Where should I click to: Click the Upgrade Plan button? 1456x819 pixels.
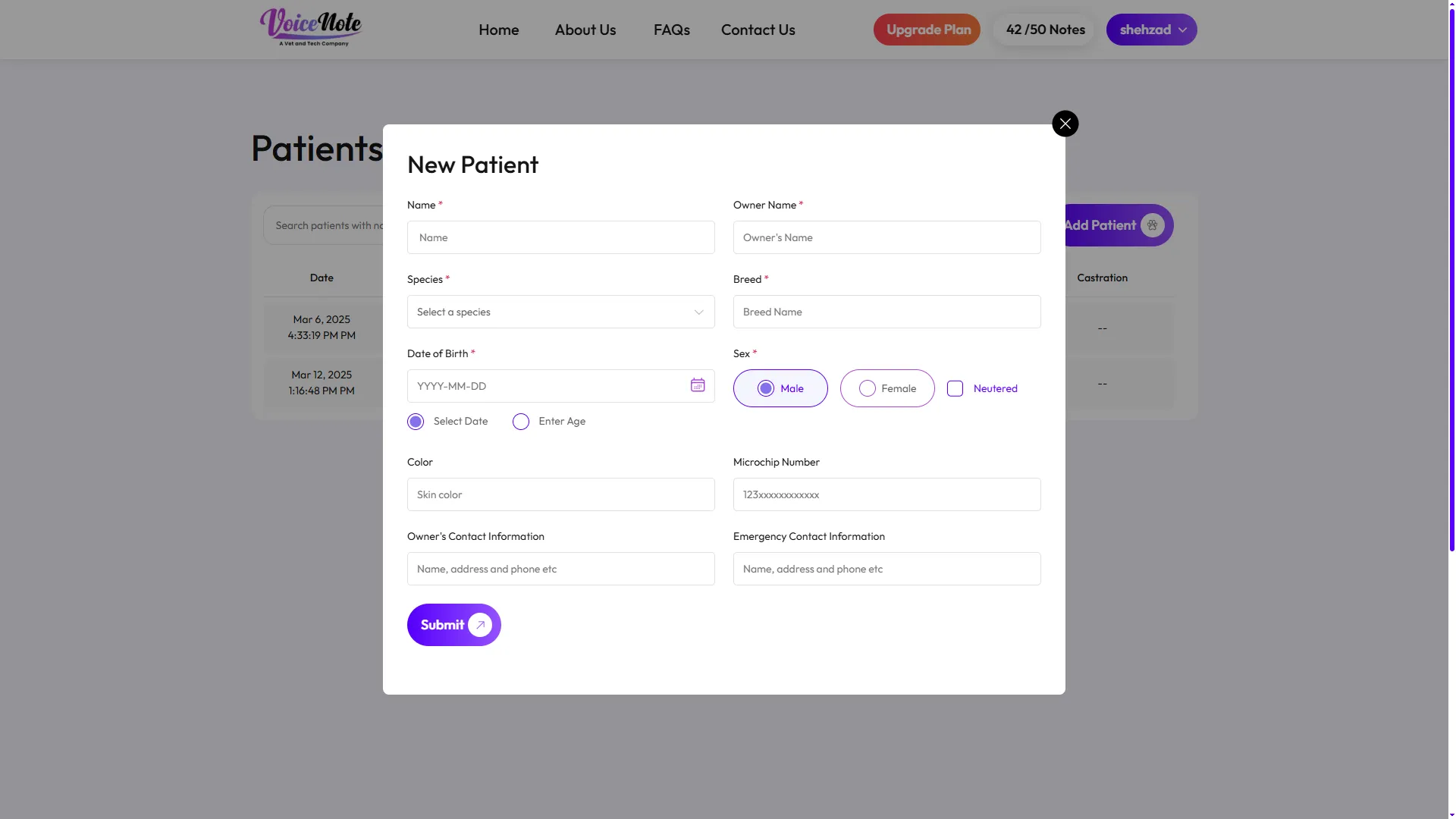927,30
